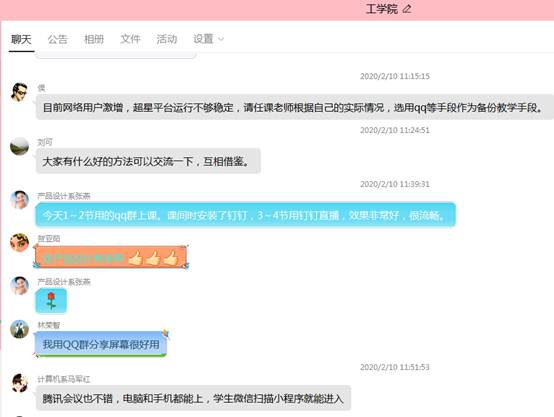This screenshot has width=554, height=417.
Task: Click the rose emoji message
Action: [51, 301]
